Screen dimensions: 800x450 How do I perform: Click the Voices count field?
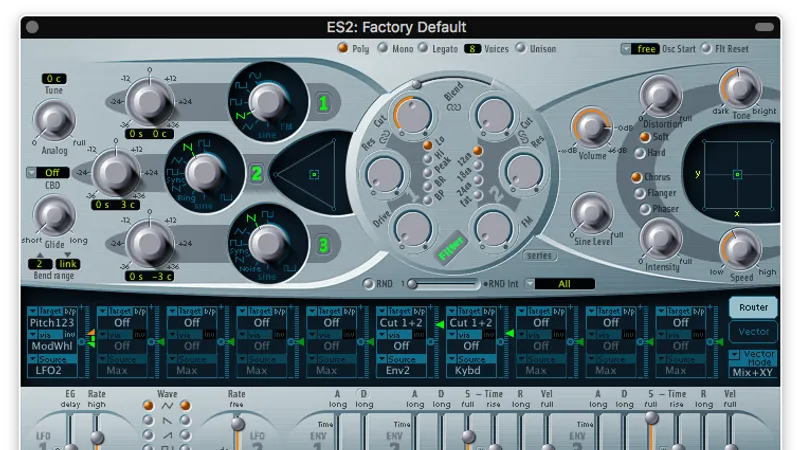(472, 48)
